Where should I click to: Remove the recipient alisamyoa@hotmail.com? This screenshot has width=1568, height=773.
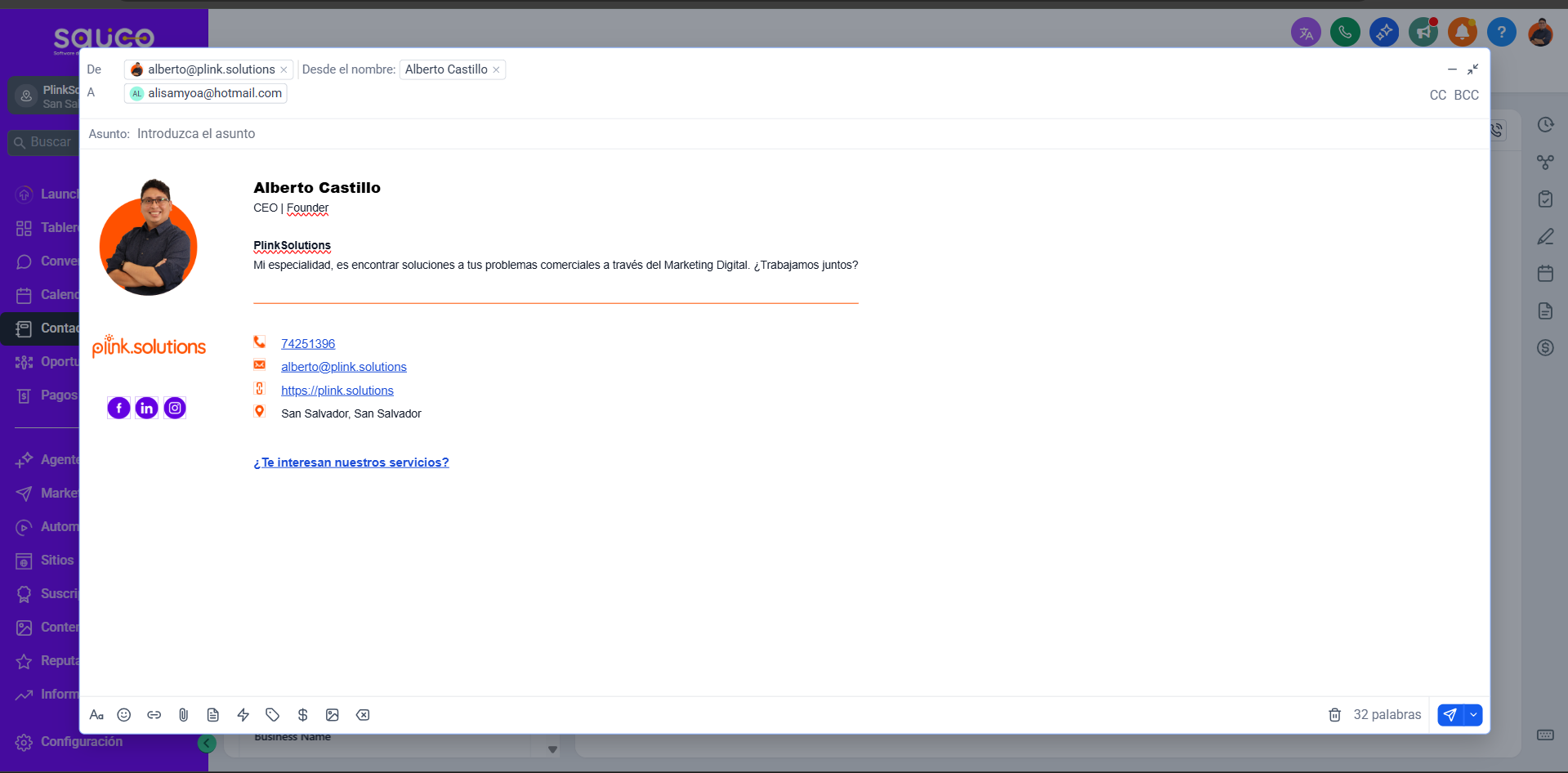[277, 93]
